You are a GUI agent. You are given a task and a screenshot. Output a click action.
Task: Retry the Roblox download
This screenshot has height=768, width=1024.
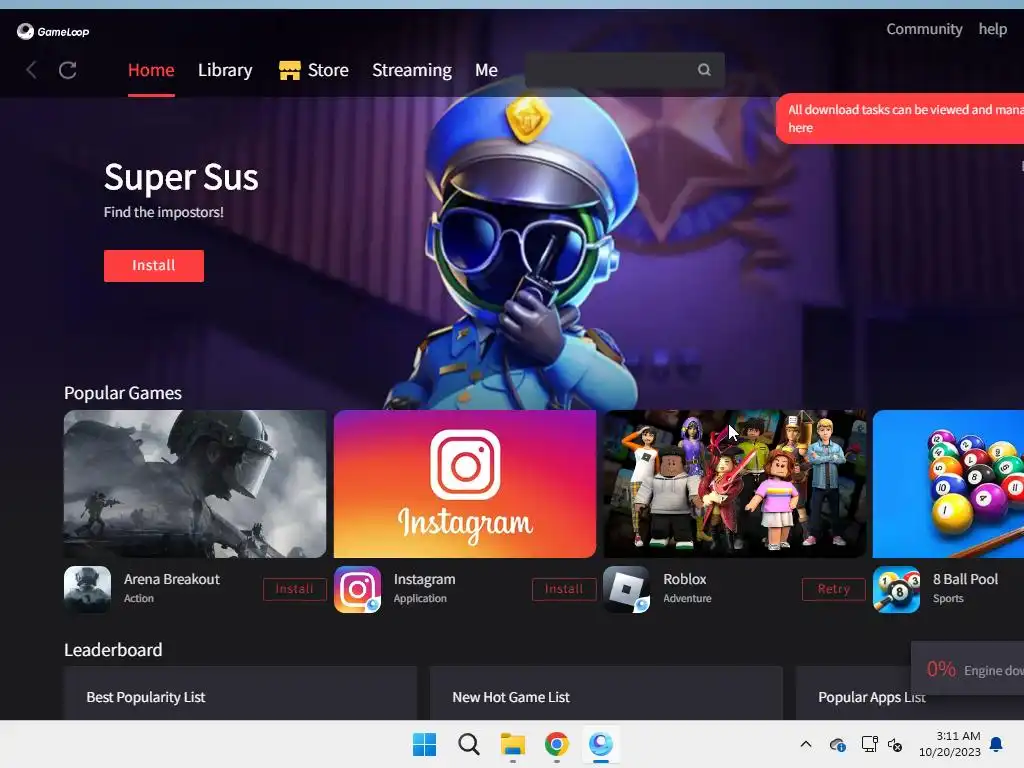pyautogui.click(x=834, y=589)
